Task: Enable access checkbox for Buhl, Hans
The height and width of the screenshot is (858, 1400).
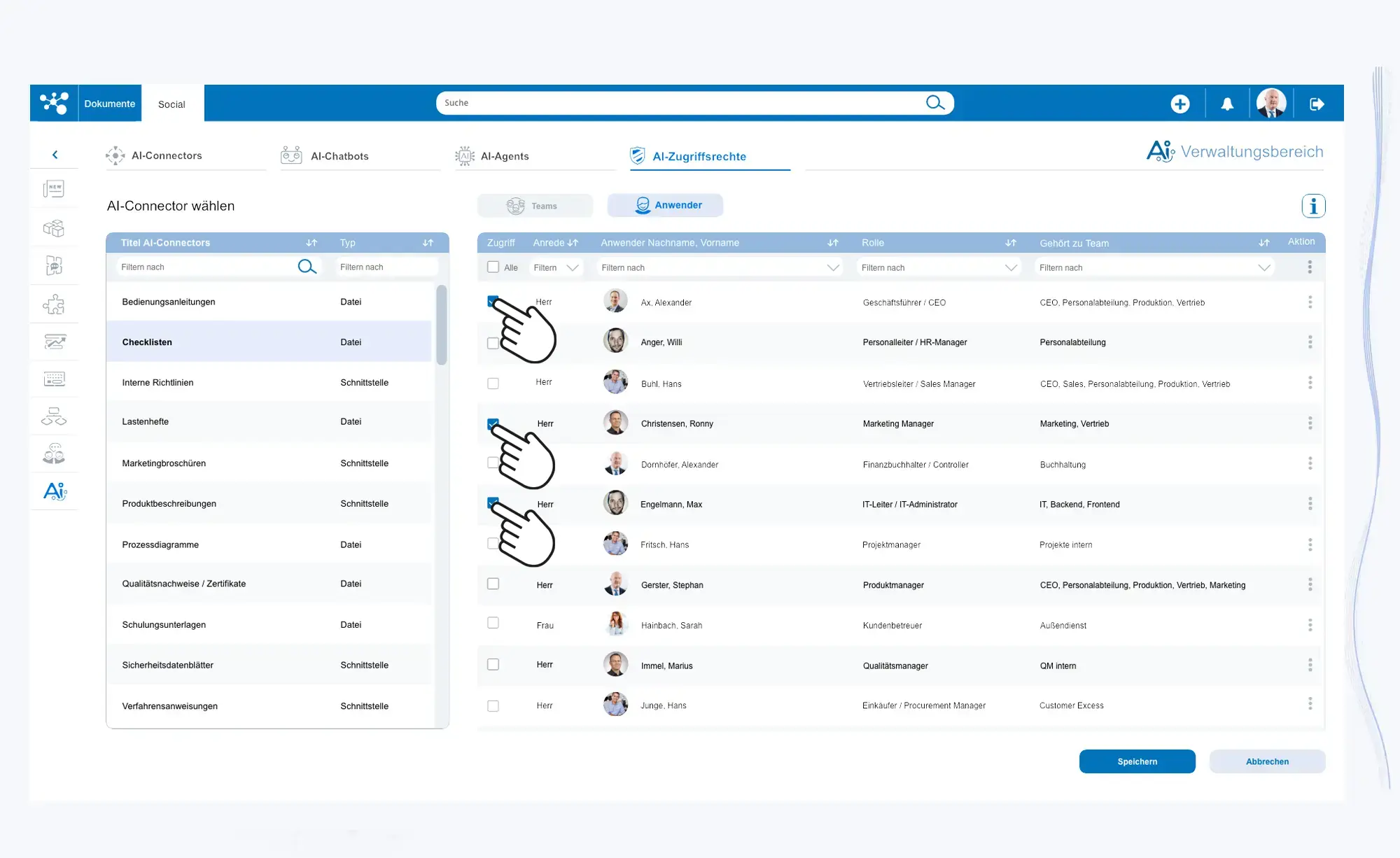Action: click(493, 384)
